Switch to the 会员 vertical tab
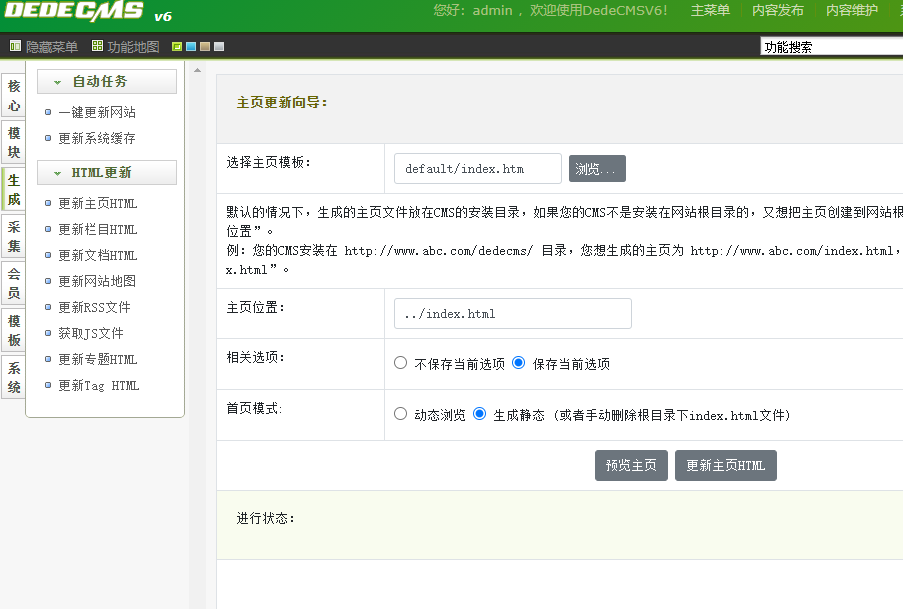This screenshot has width=903, height=609. point(14,283)
